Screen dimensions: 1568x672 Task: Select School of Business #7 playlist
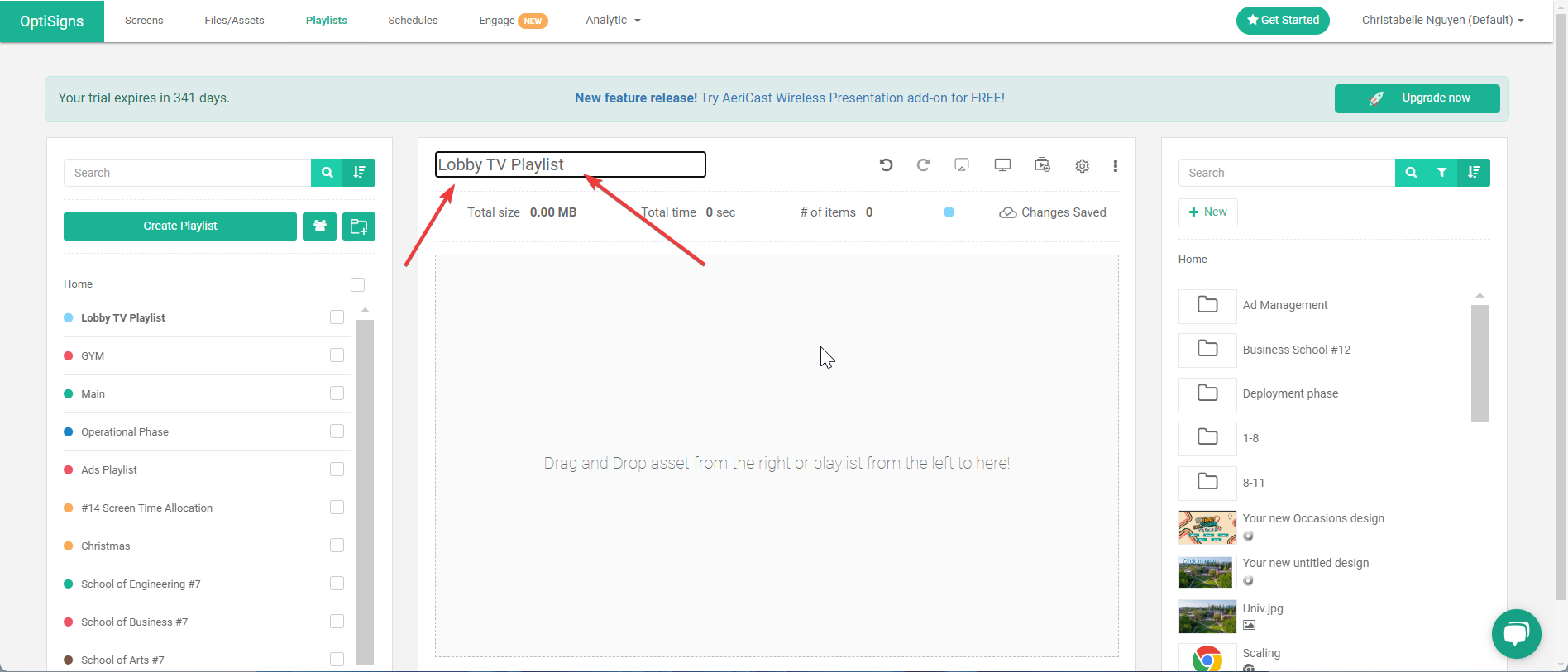click(x=134, y=622)
